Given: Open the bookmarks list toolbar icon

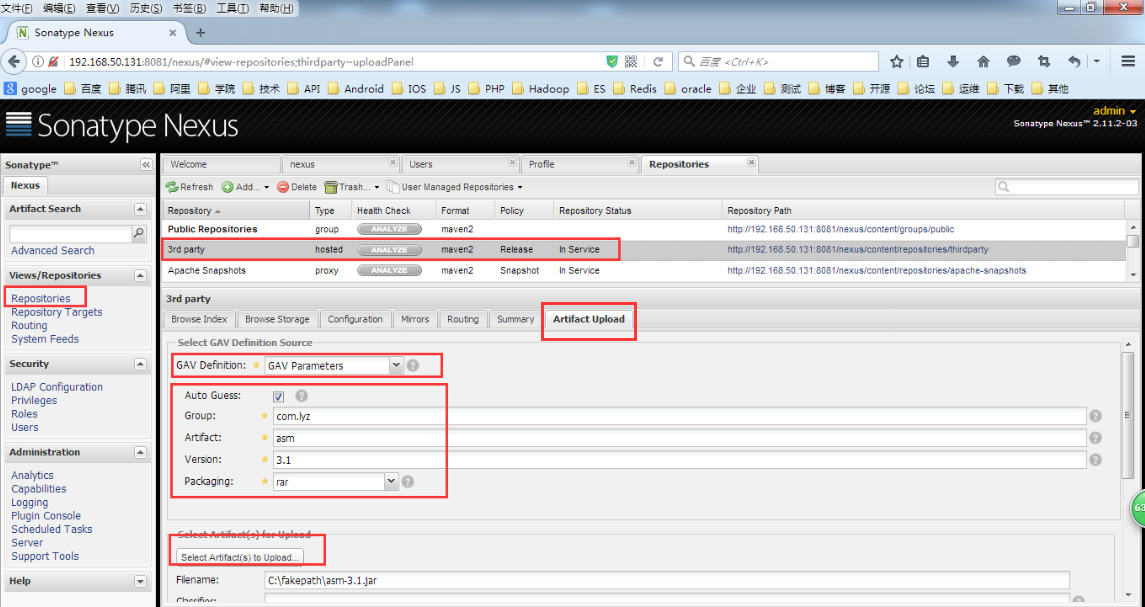Looking at the screenshot, I should tap(923, 62).
